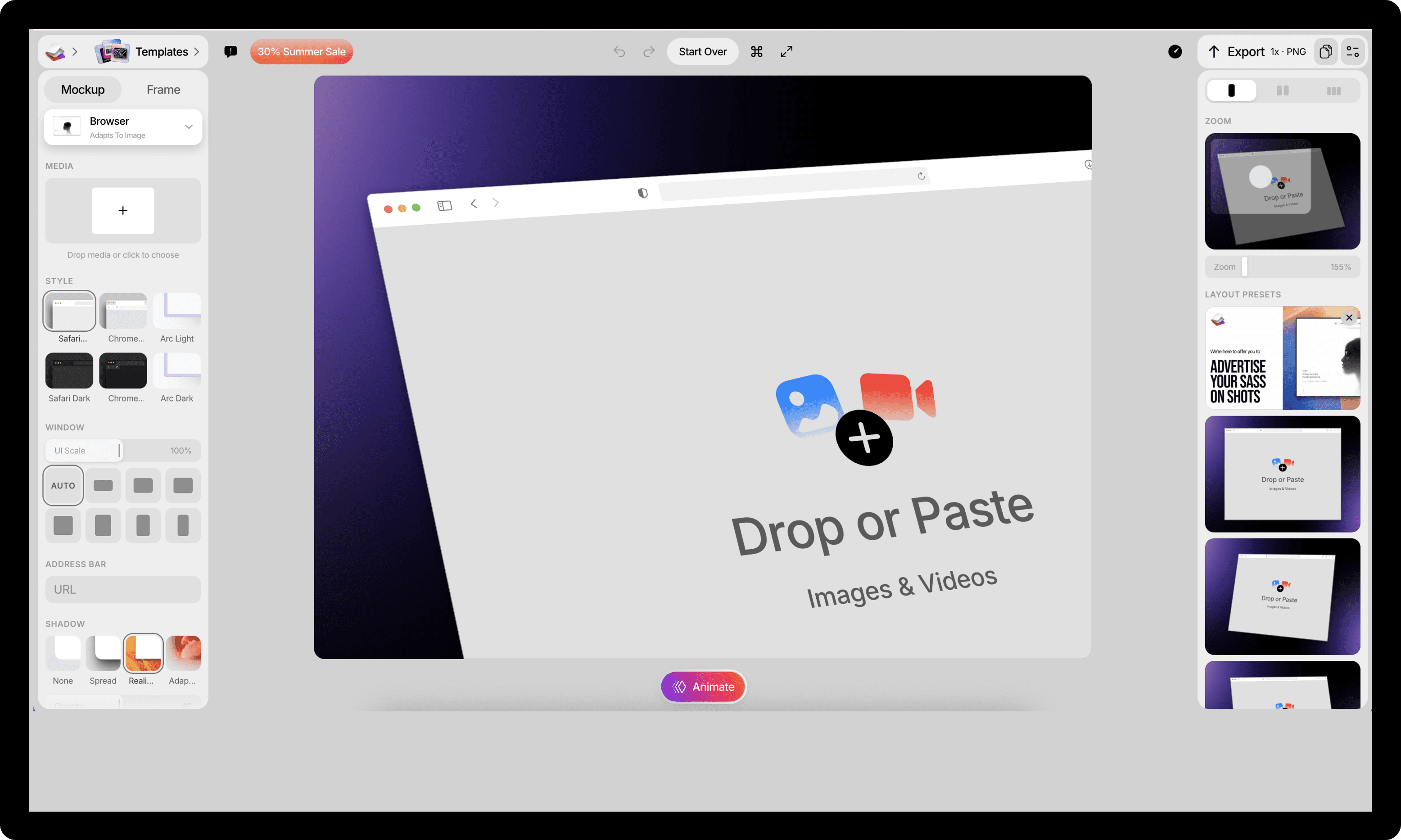Open the Templates menu
This screenshot has height=840, width=1401.
coord(147,51)
